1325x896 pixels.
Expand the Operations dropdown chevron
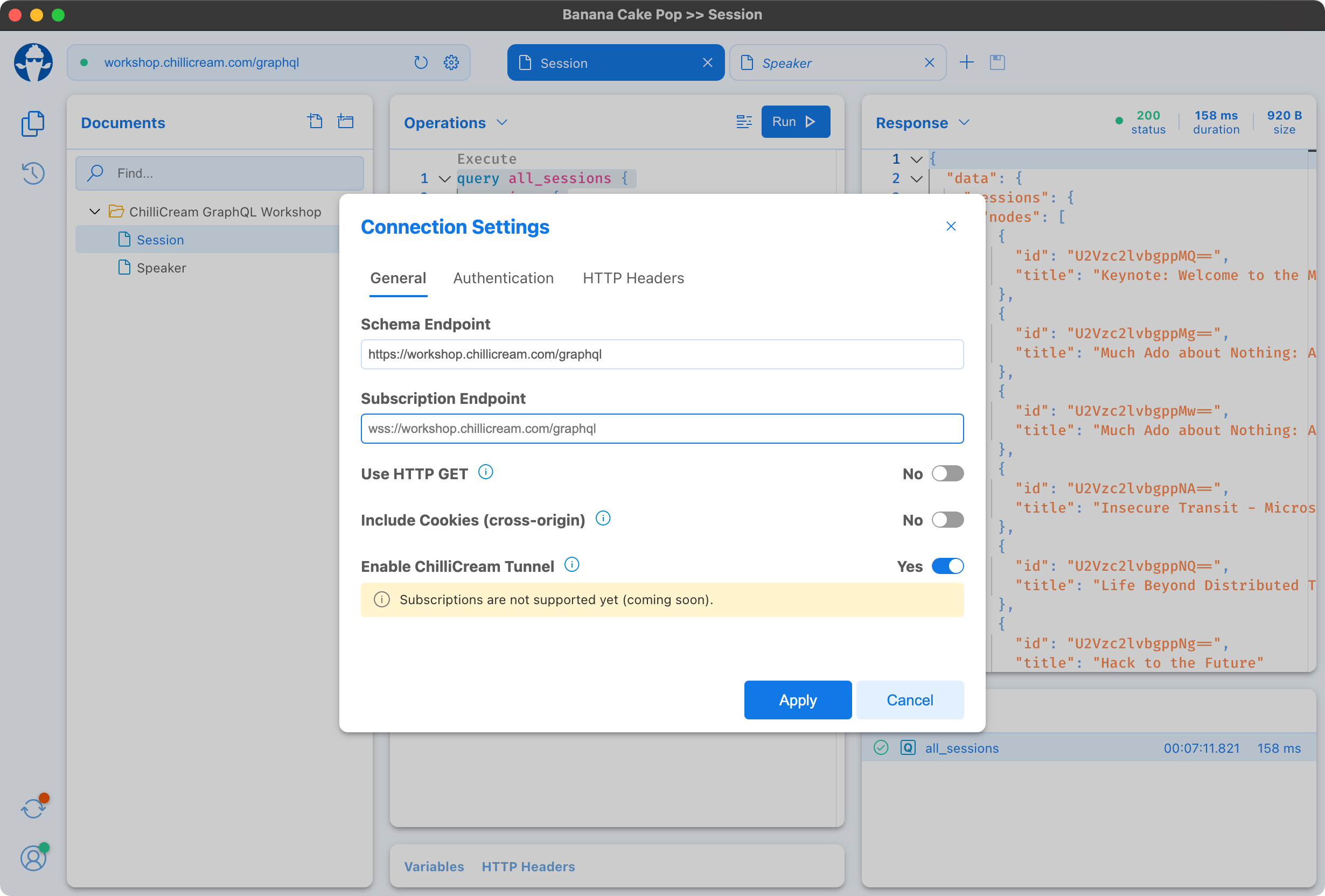[501, 123]
